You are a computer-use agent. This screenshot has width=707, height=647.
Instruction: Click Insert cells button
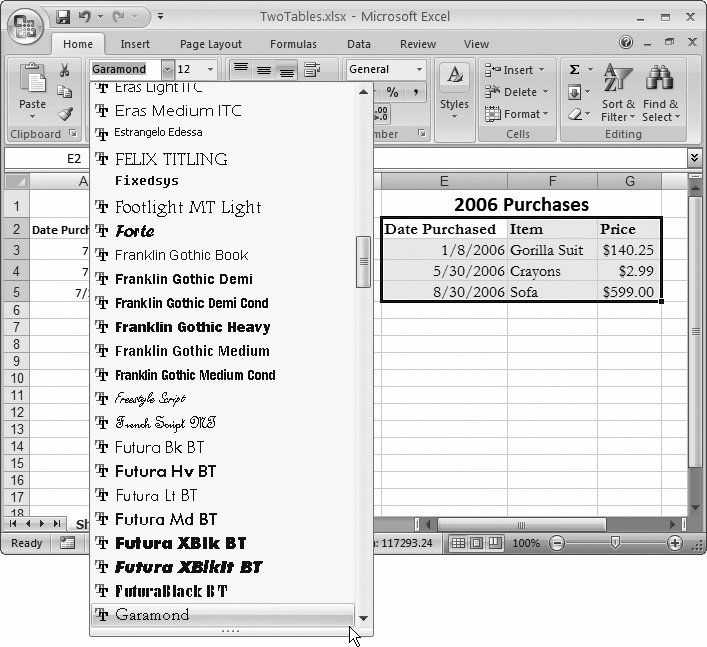click(x=515, y=70)
